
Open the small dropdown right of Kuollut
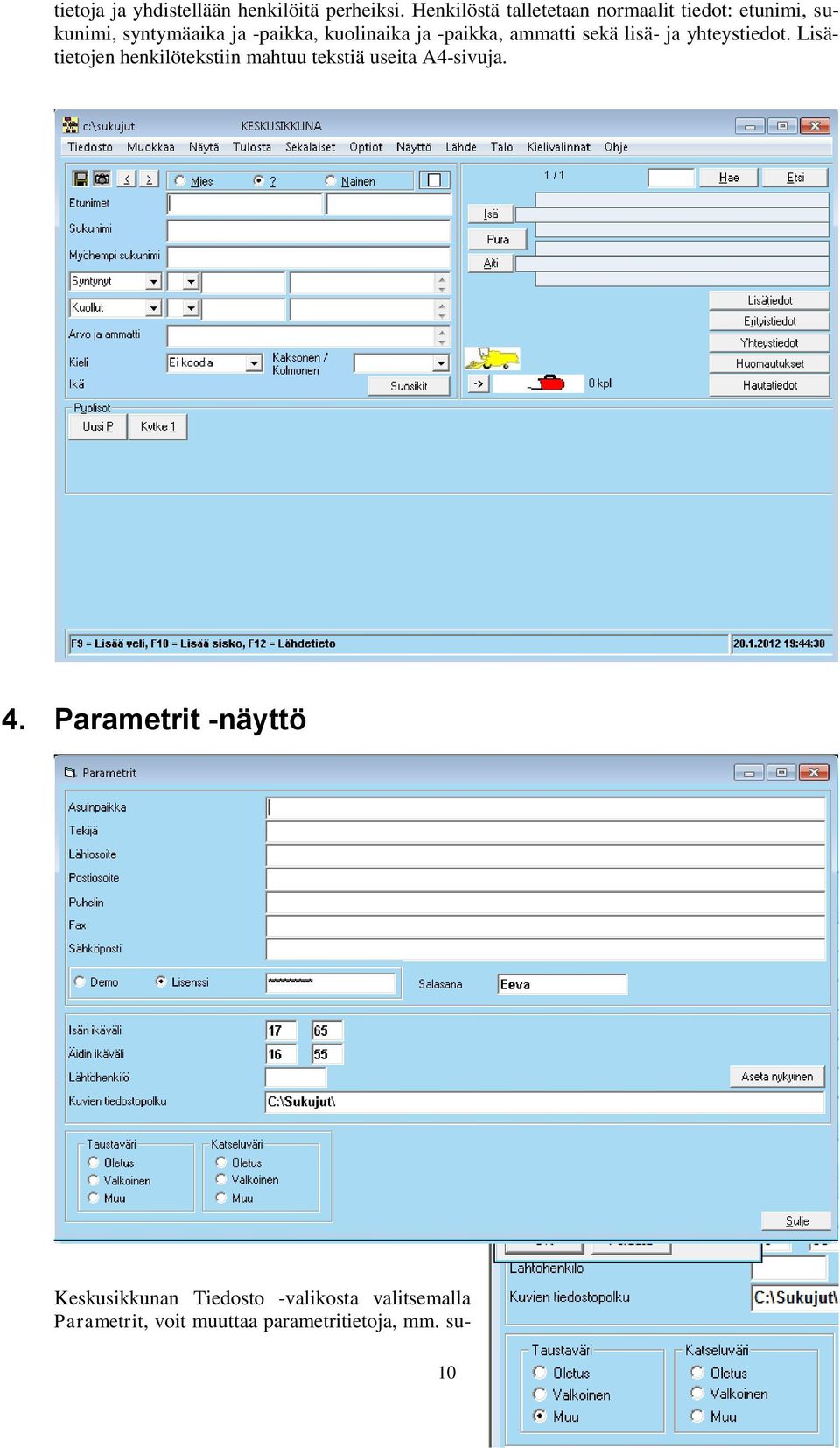(x=192, y=308)
